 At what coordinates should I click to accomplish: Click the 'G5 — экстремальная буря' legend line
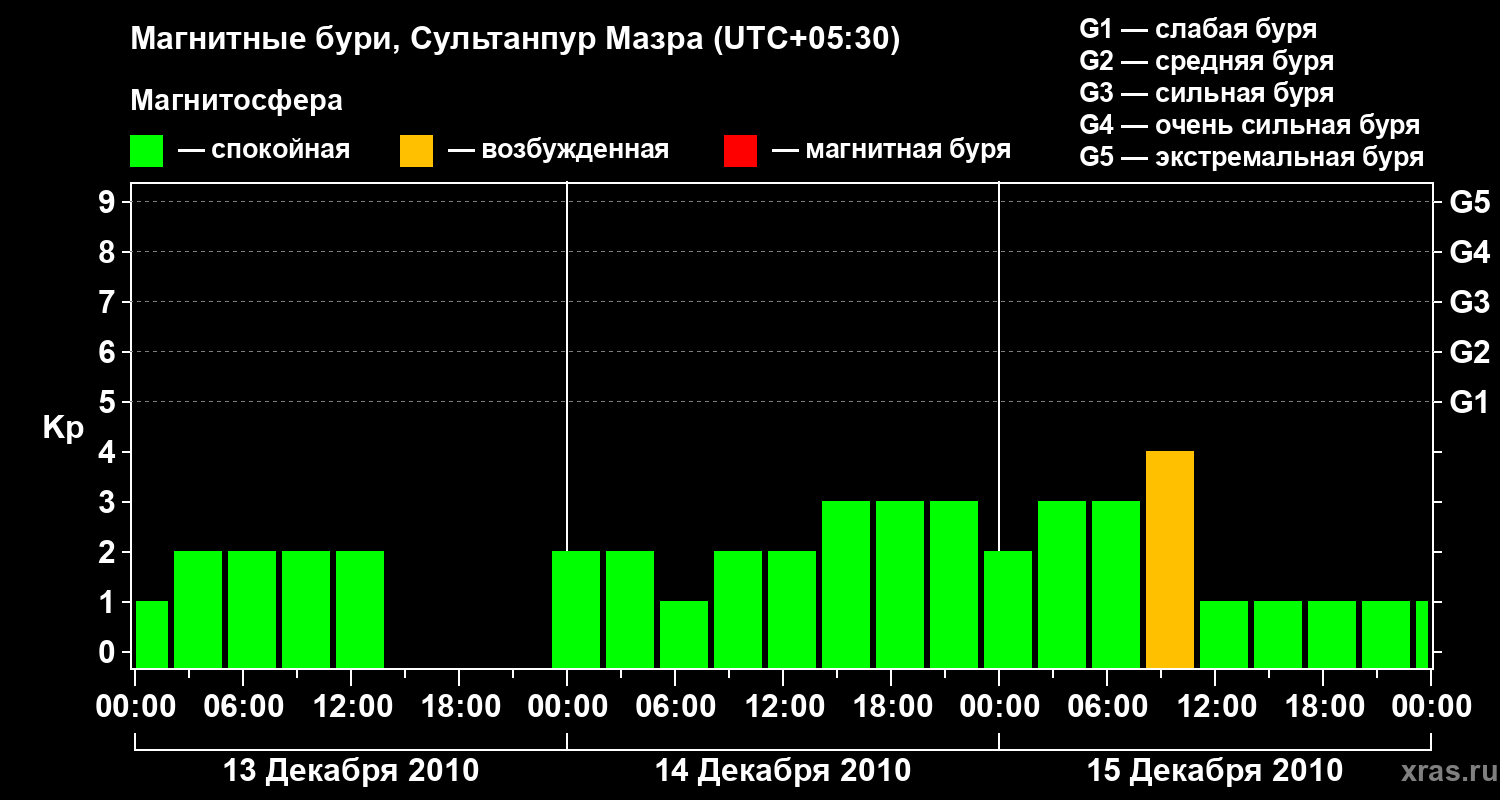[x=1252, y=158]
